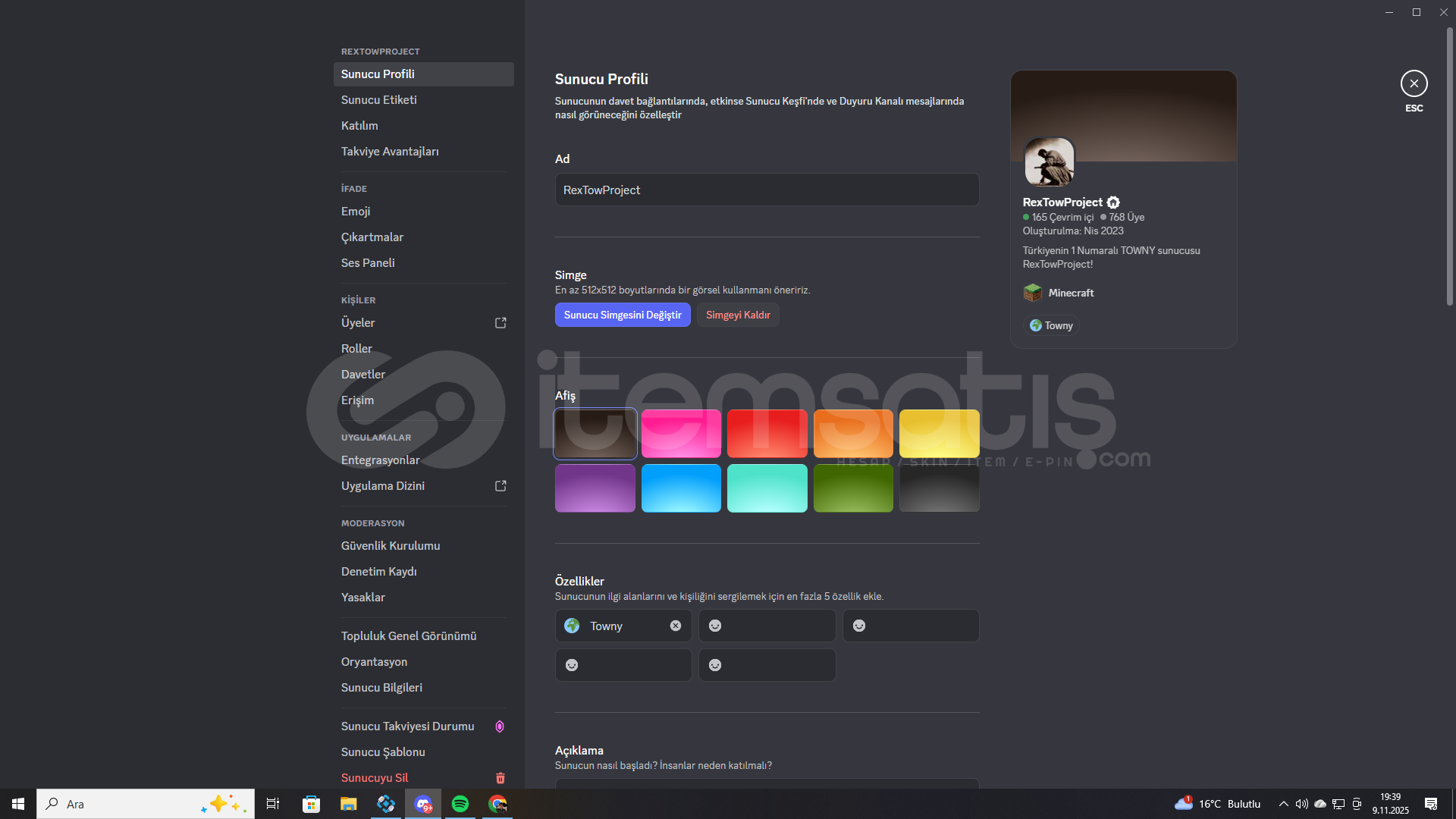Click the Simgeyi Kaldır button

click(x=737, y=315)
